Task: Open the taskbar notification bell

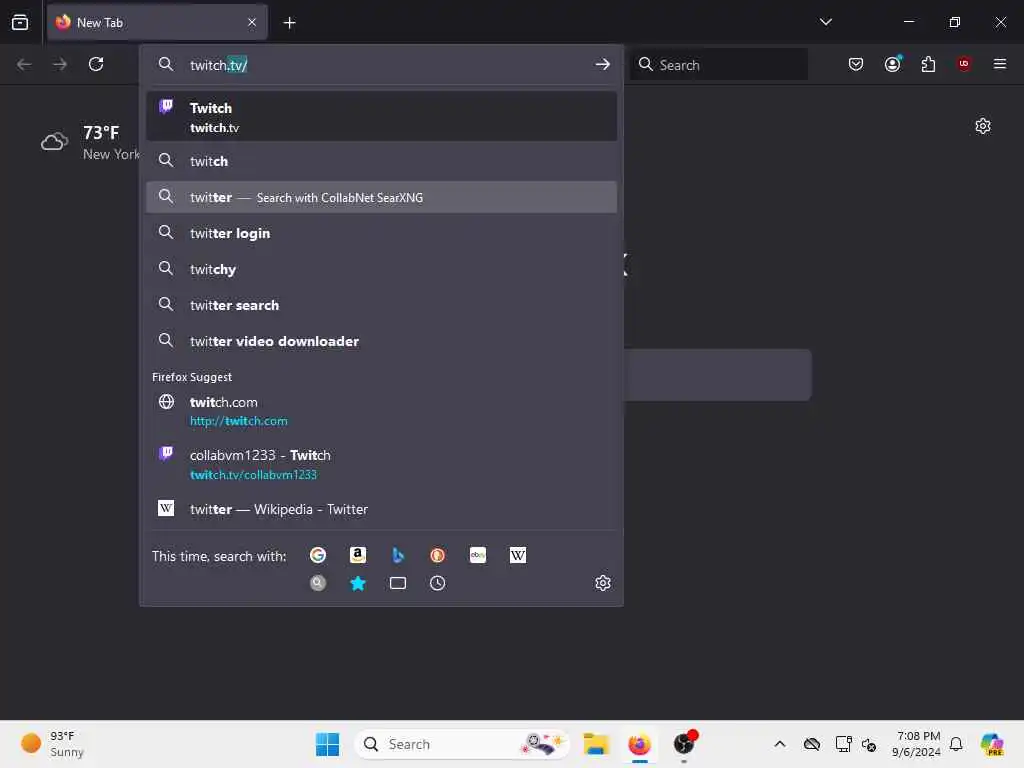Action: (x=956, y=744)
